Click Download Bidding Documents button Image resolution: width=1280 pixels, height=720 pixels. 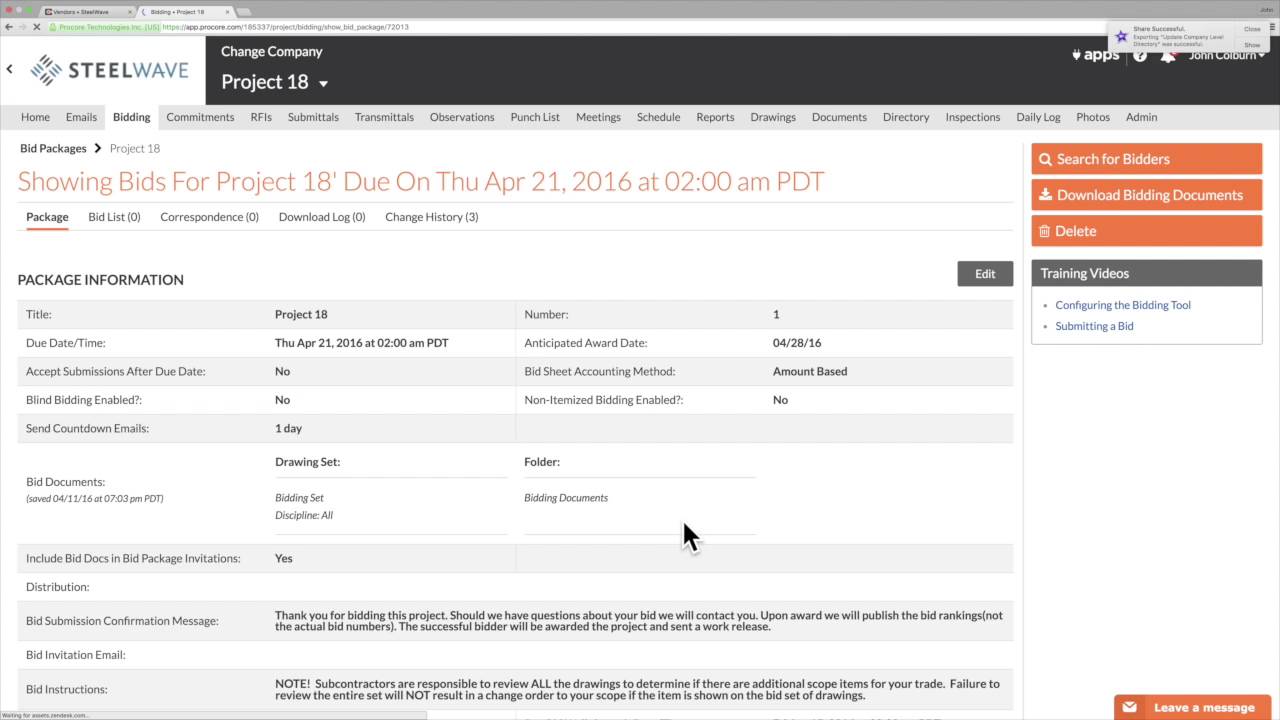(1147, 195)
